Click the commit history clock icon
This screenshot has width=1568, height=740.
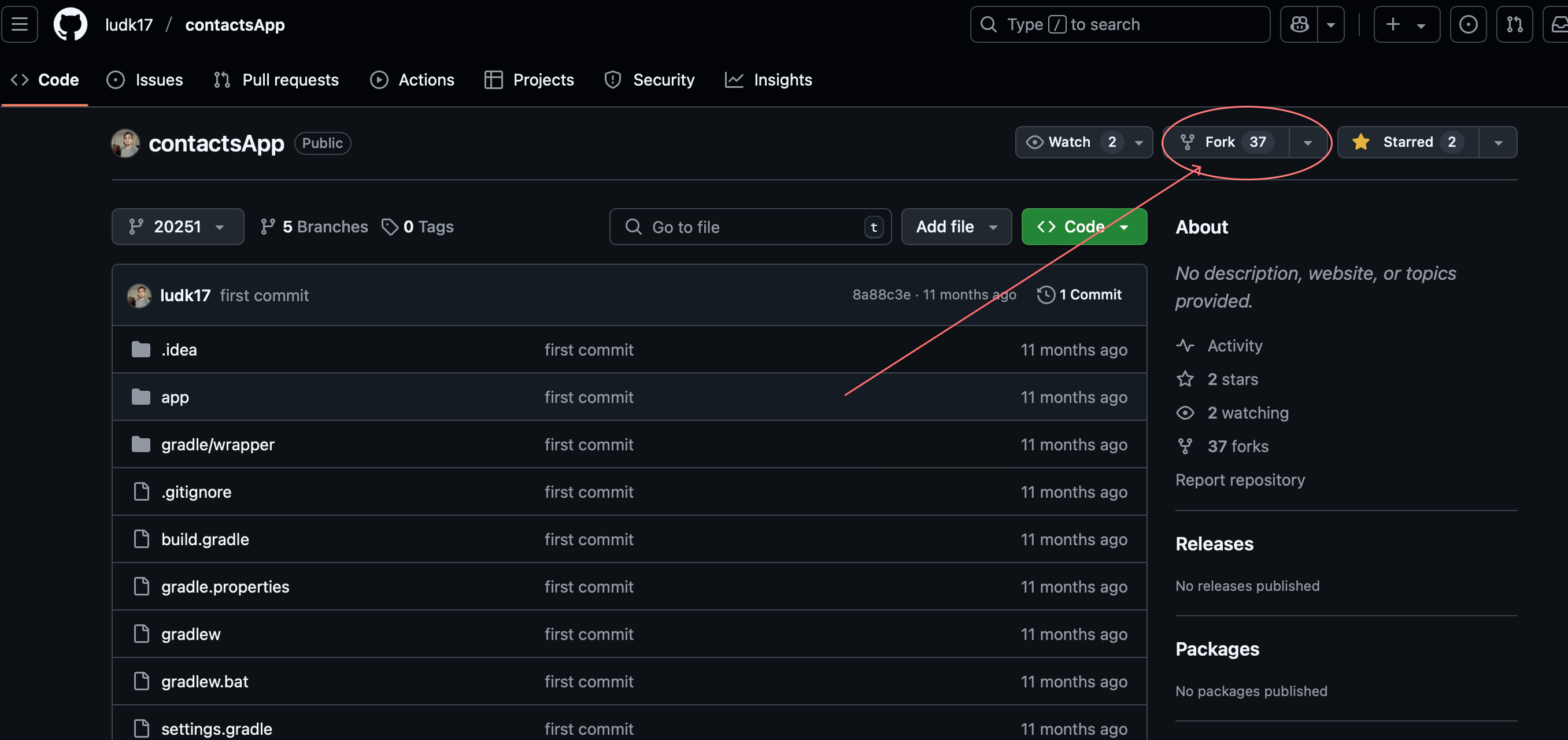[1045, 294]
